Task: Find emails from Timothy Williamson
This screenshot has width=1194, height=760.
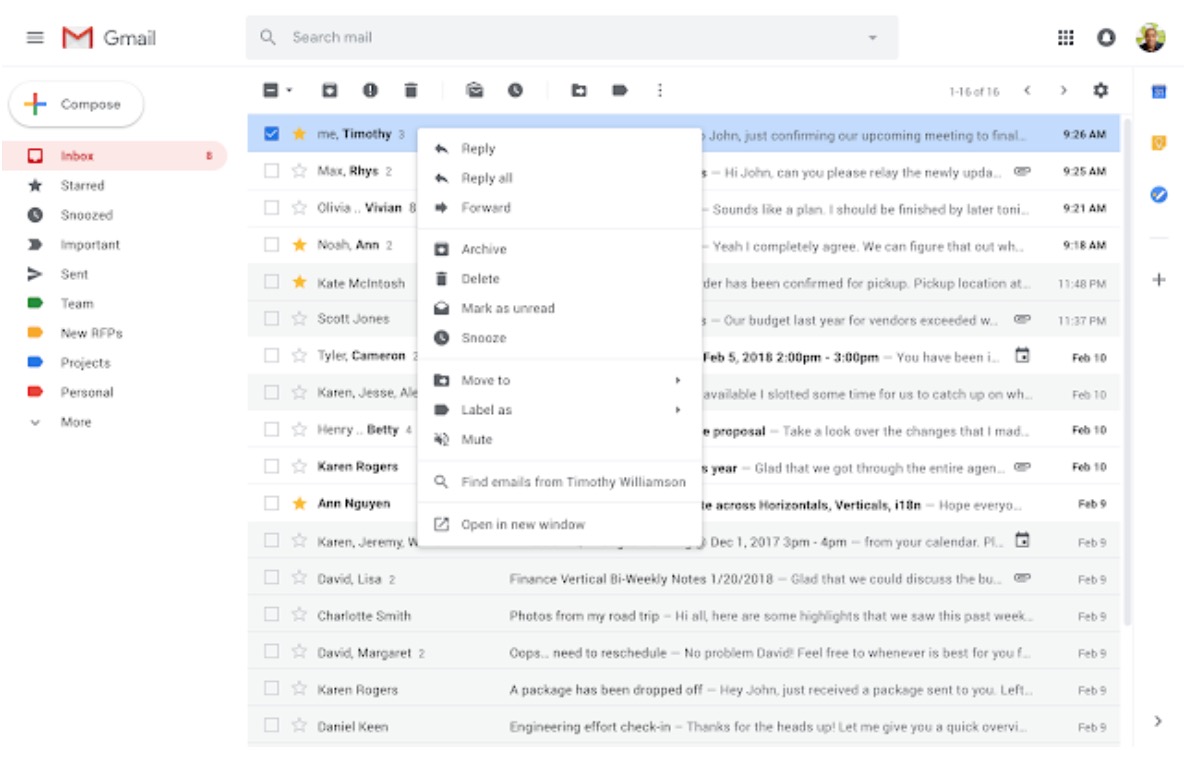Action: pyautogui.click(x=559, y=482)
